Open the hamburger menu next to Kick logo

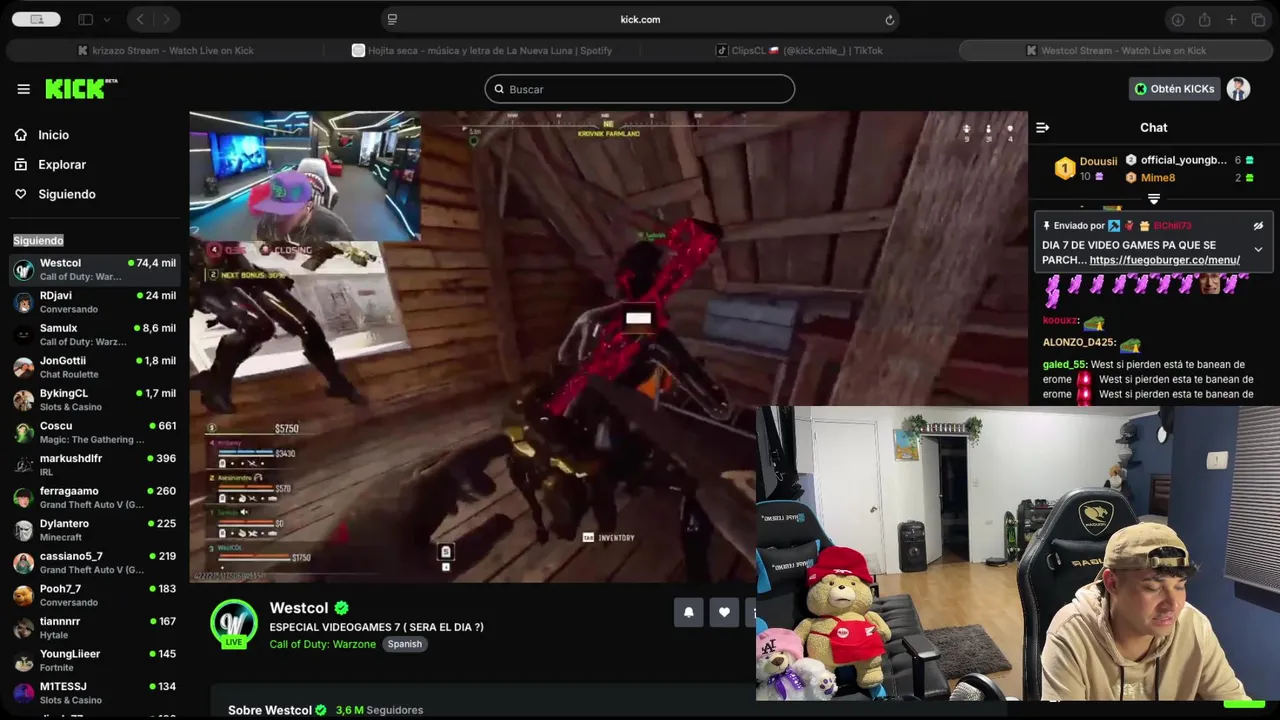(23, 89)
